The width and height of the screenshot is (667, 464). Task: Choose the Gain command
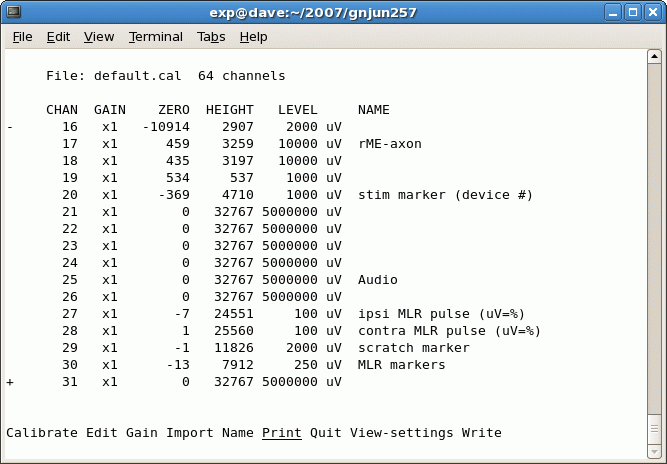[x=141, y=433]
